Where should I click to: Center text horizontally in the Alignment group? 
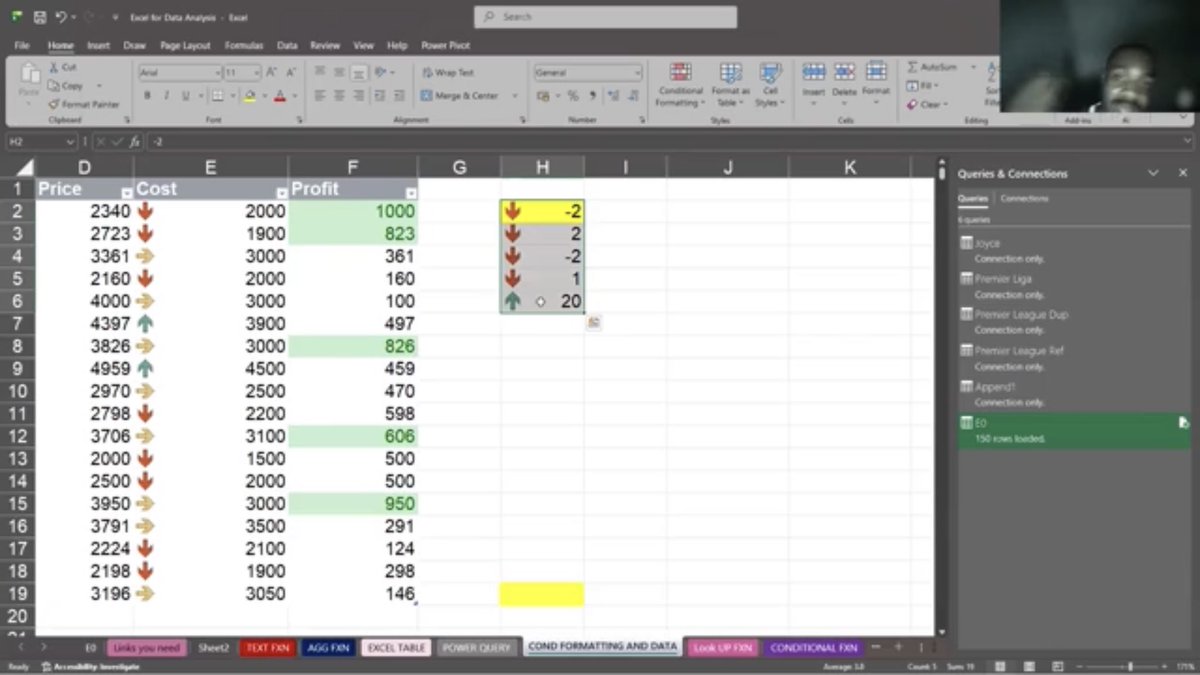click(340, 96)
